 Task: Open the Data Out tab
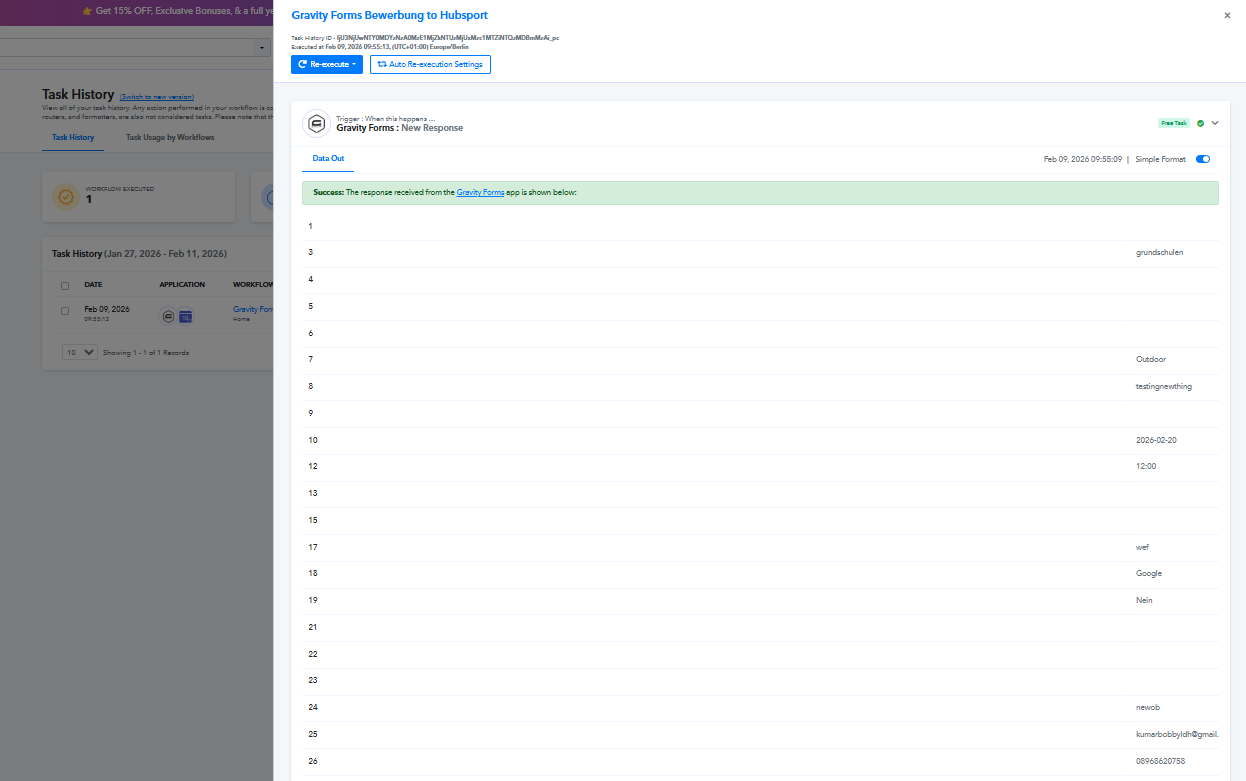tap(328, 159)
